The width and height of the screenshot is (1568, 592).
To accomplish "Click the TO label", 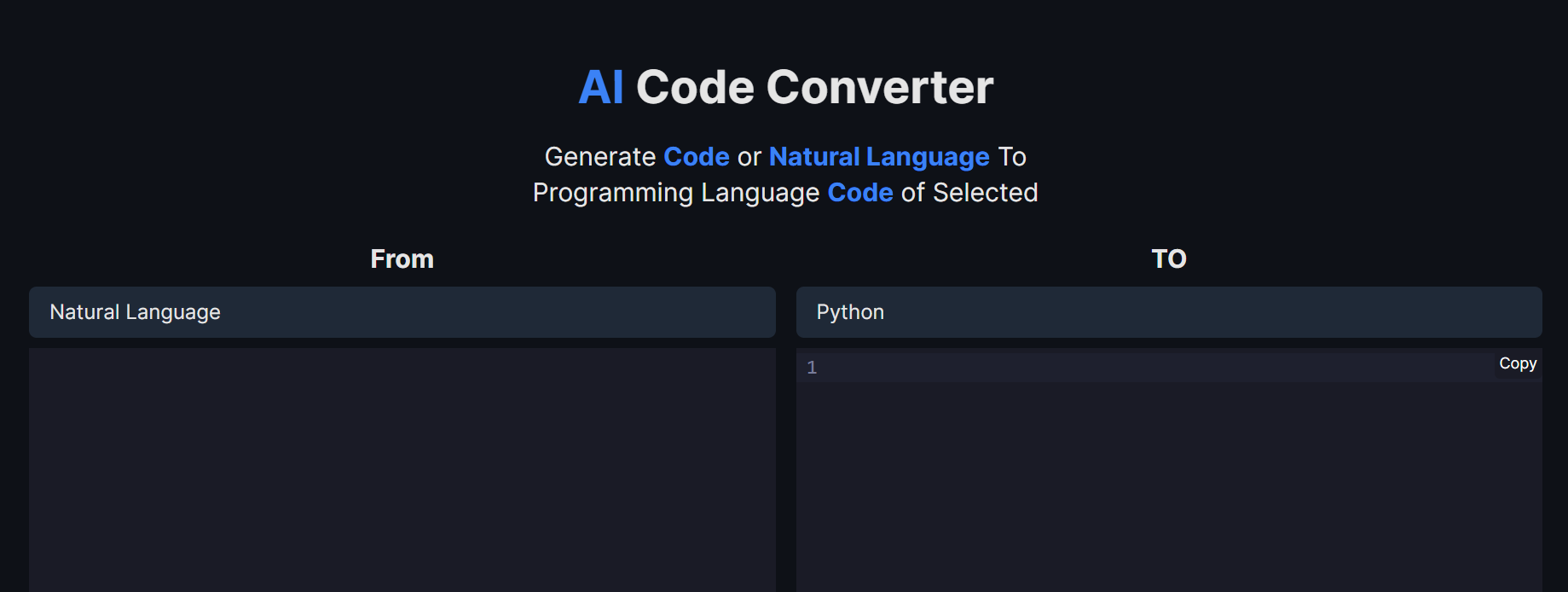I will 1169,258.
